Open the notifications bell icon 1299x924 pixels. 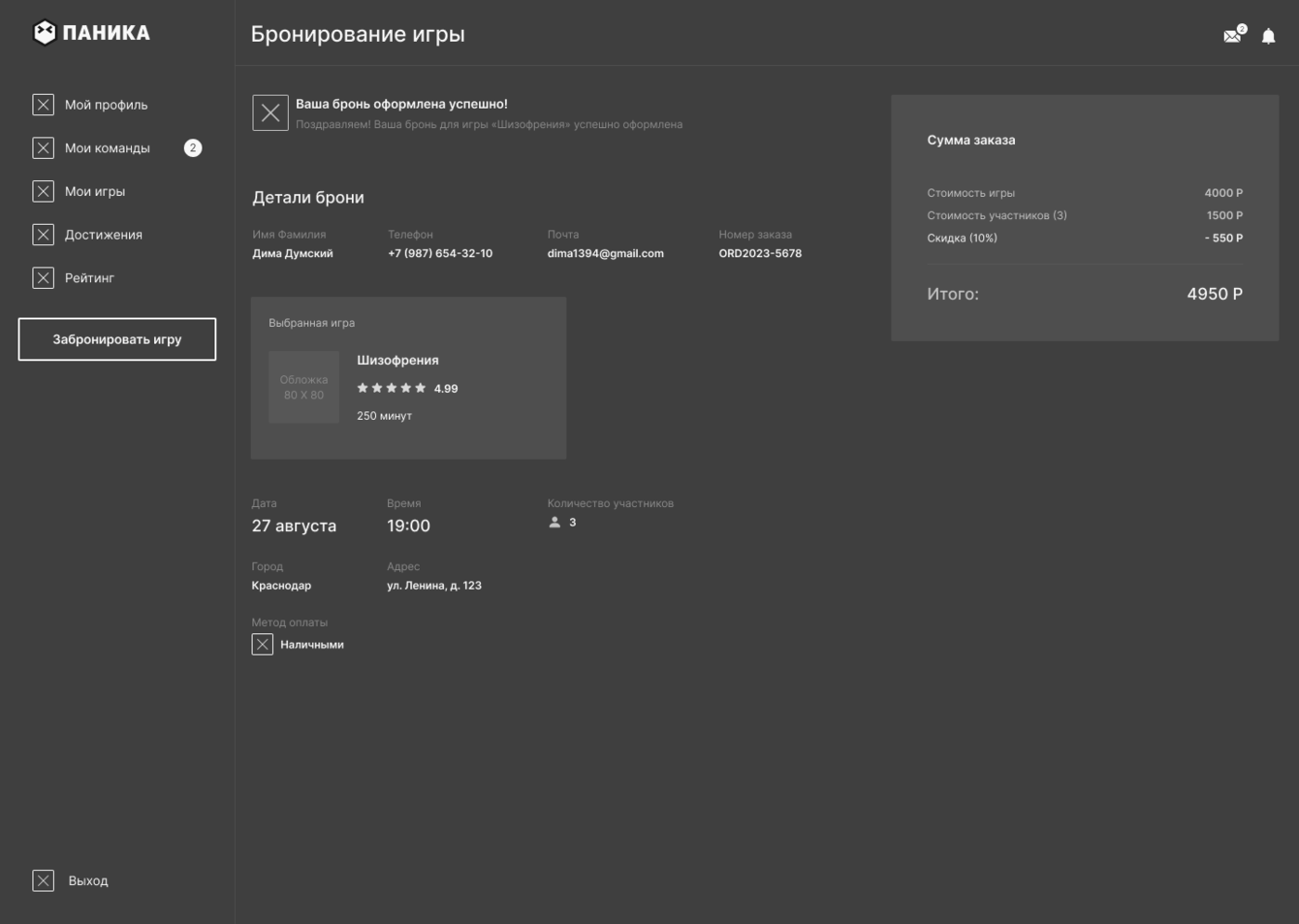(x=1268, y=37)
